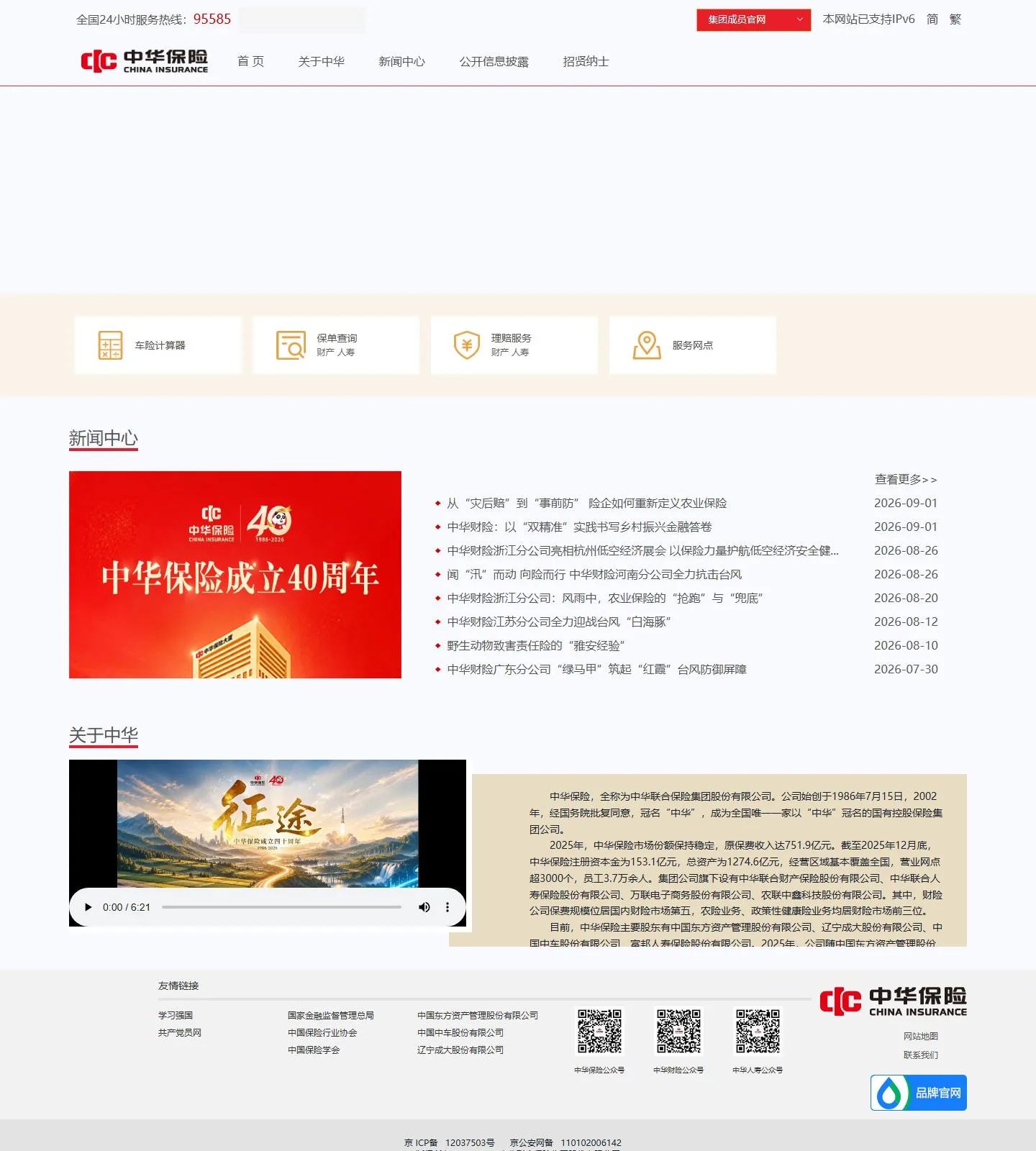The width and height of the screenshot is (1036, 1151).
Task: Open 中国保险学会 link
Action: click(314, 1050)
